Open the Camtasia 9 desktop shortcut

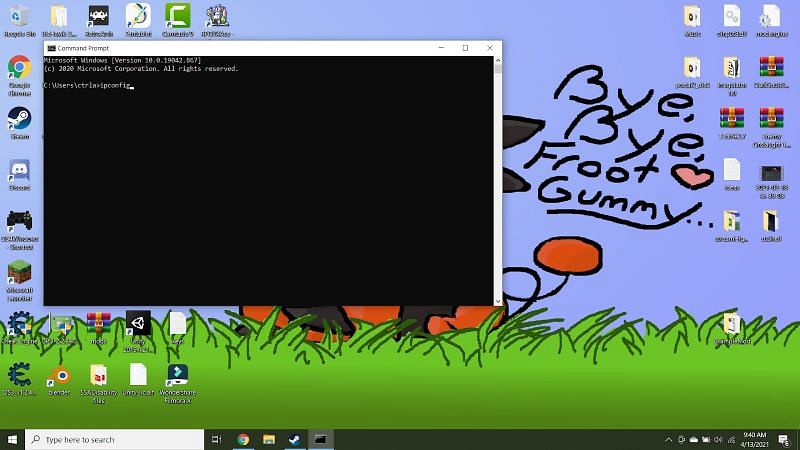pos(177,16)
